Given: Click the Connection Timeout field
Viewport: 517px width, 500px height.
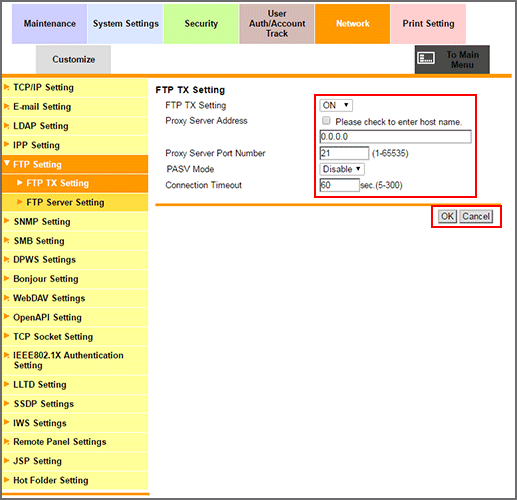Looking at the screenshot, I should click(x=339, y=185).
